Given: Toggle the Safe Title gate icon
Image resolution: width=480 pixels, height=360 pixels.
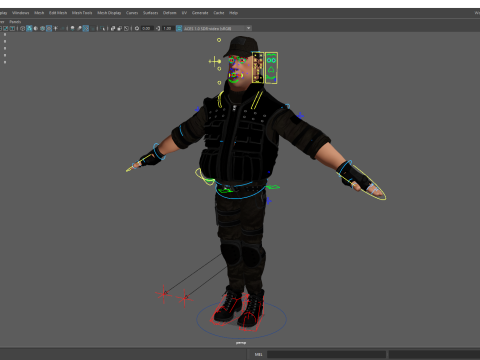Looking at the screenshot, I should (x=12, y=28).
